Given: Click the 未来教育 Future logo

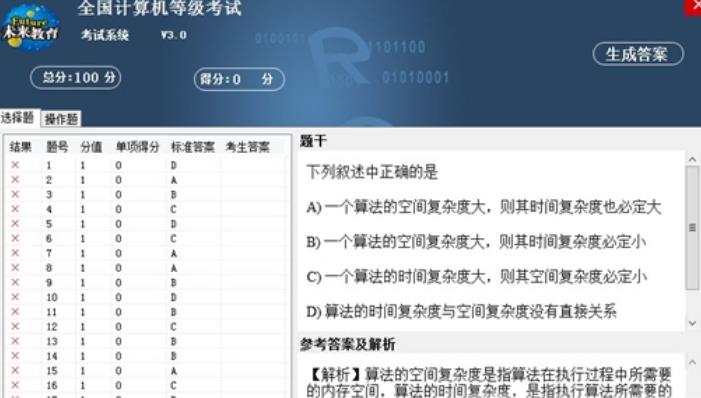Looking at the screenshot, I should point(30,29).
